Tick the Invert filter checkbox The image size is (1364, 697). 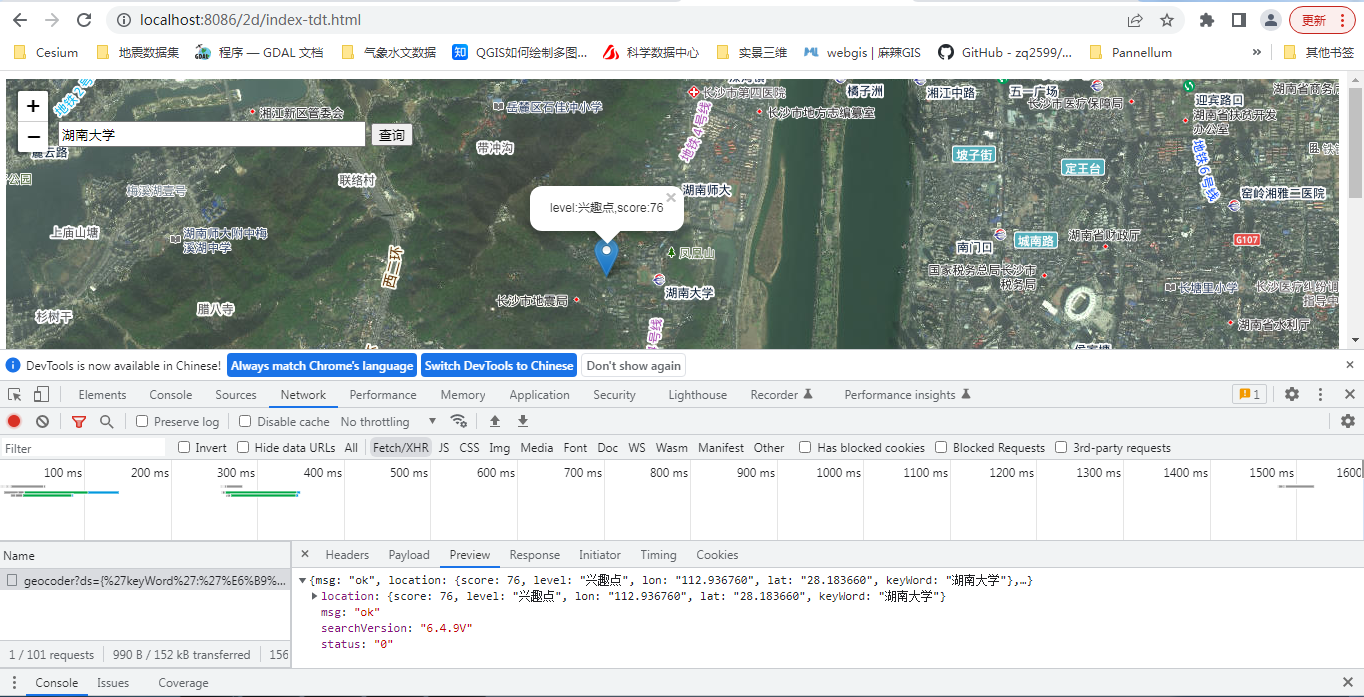click(184, 447)
